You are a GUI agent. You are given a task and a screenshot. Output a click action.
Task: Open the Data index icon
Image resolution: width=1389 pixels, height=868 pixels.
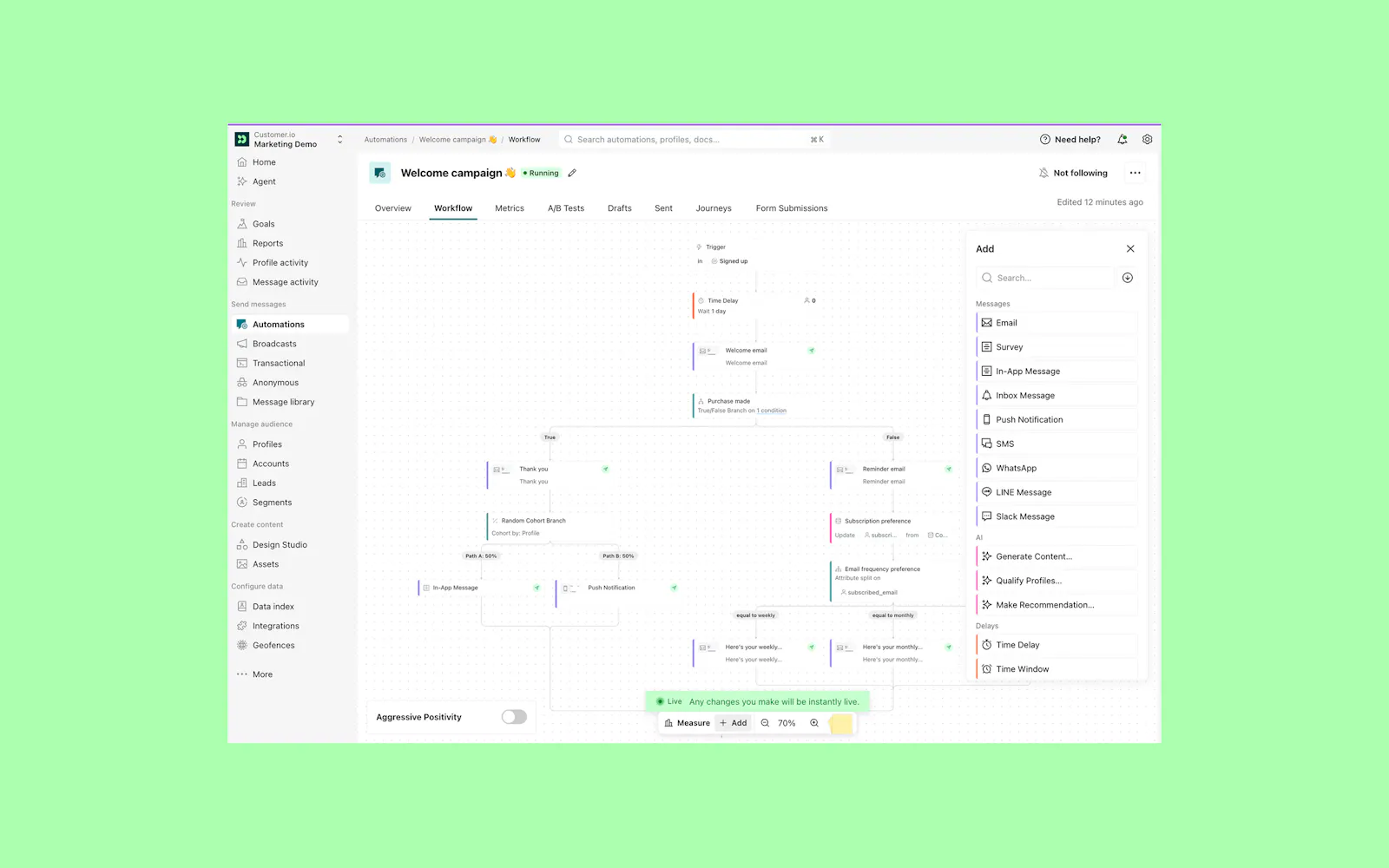tap(242, 606)
